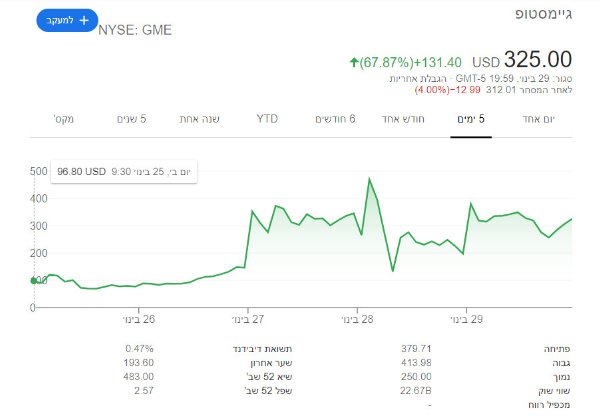Click the NYSE: GME ticker label
This screenshot has width=600, height=420.
(135, 30)
